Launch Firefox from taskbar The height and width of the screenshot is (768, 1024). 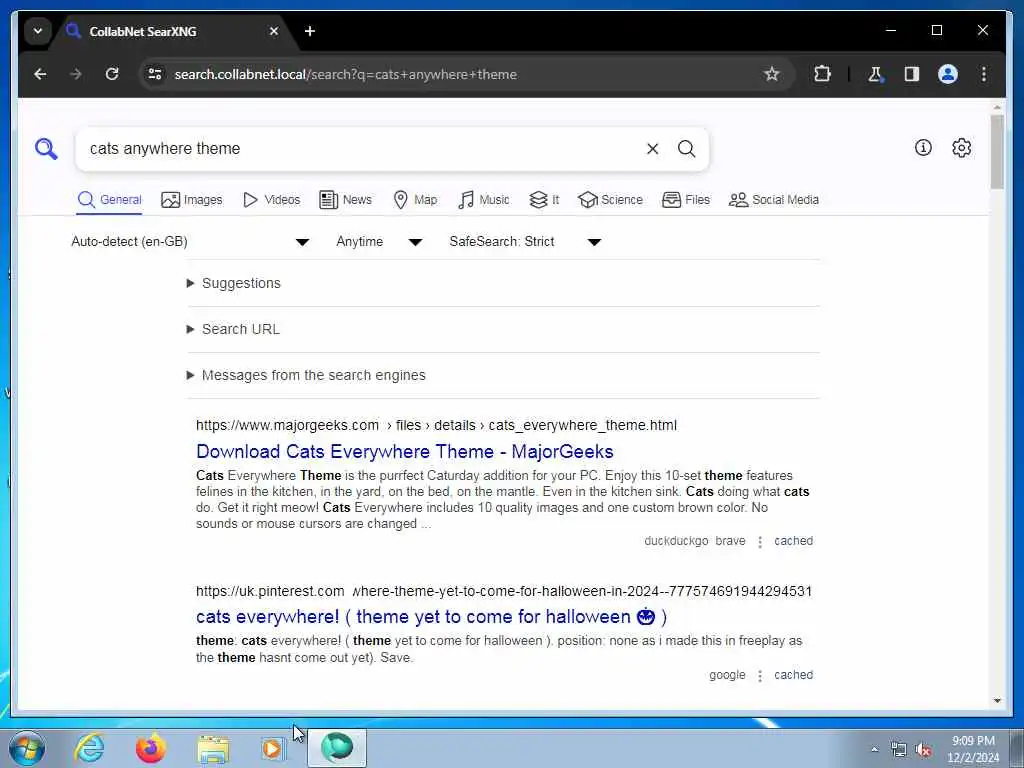click(151, 748)
